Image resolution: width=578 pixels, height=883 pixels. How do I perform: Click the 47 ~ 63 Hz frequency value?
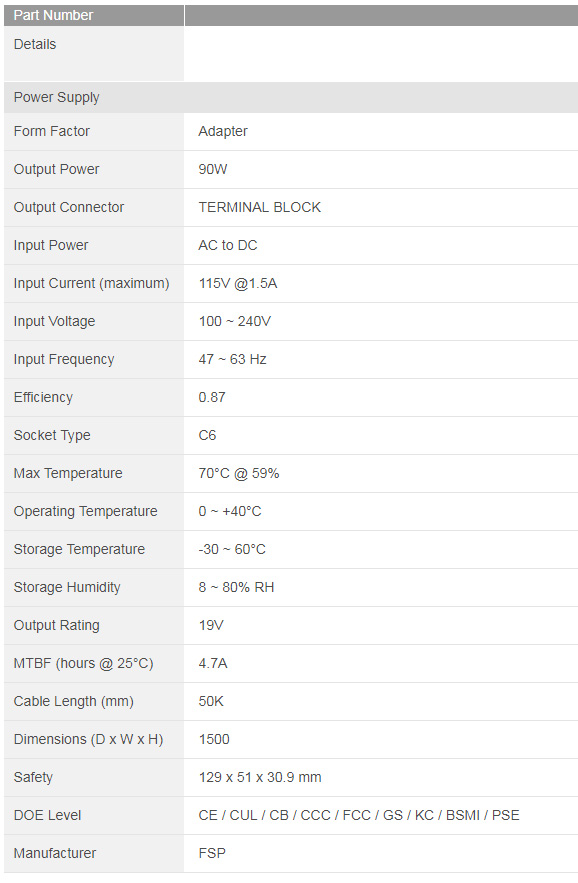[232, 359]
